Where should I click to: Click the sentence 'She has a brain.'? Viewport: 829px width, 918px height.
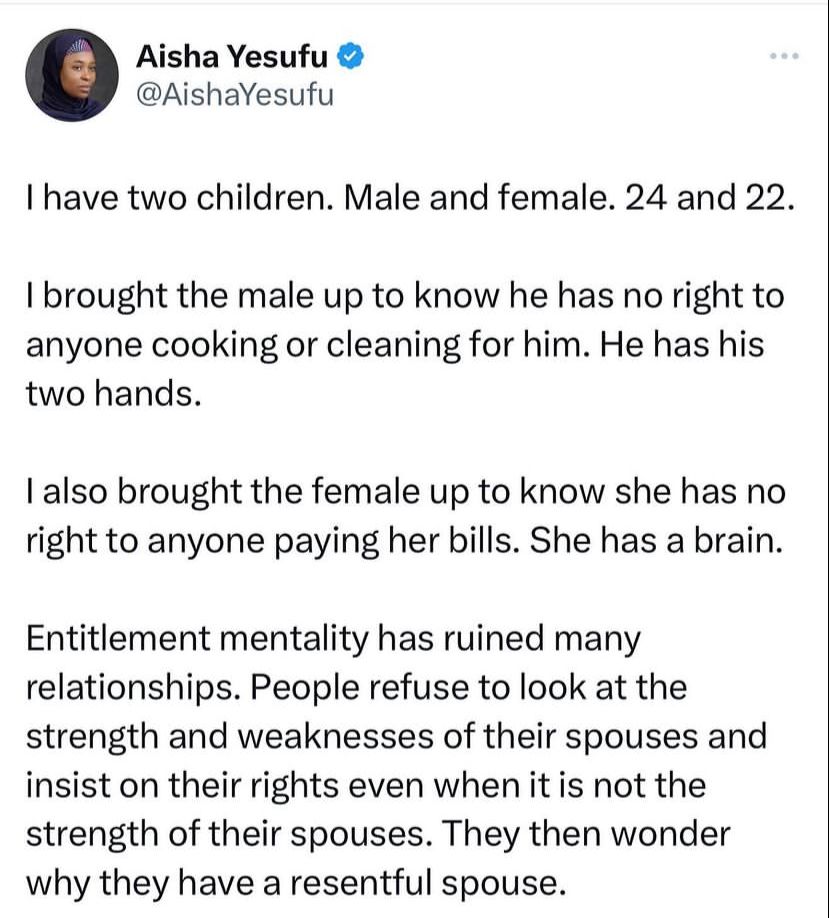[656, 540]
